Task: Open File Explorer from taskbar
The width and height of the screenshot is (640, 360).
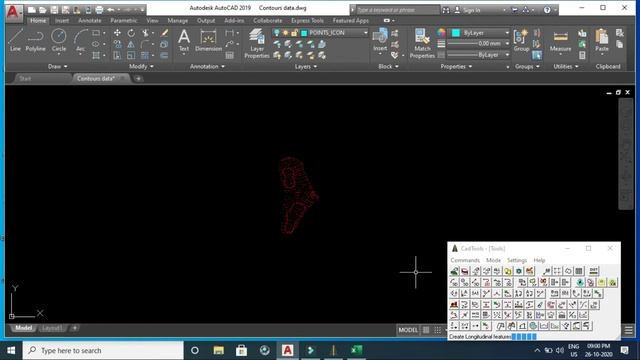Action: [218, 350]
